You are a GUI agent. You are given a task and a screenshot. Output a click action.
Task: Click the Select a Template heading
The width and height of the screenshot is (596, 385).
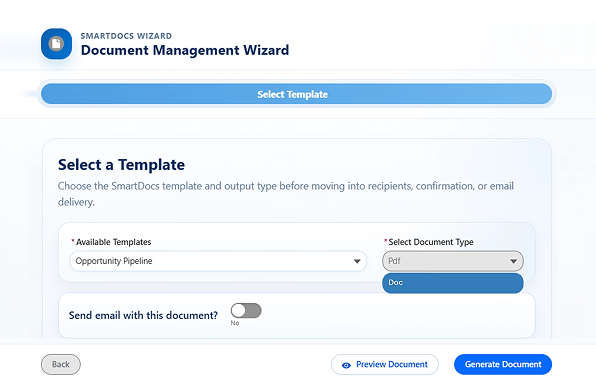(x=121, y=165)
